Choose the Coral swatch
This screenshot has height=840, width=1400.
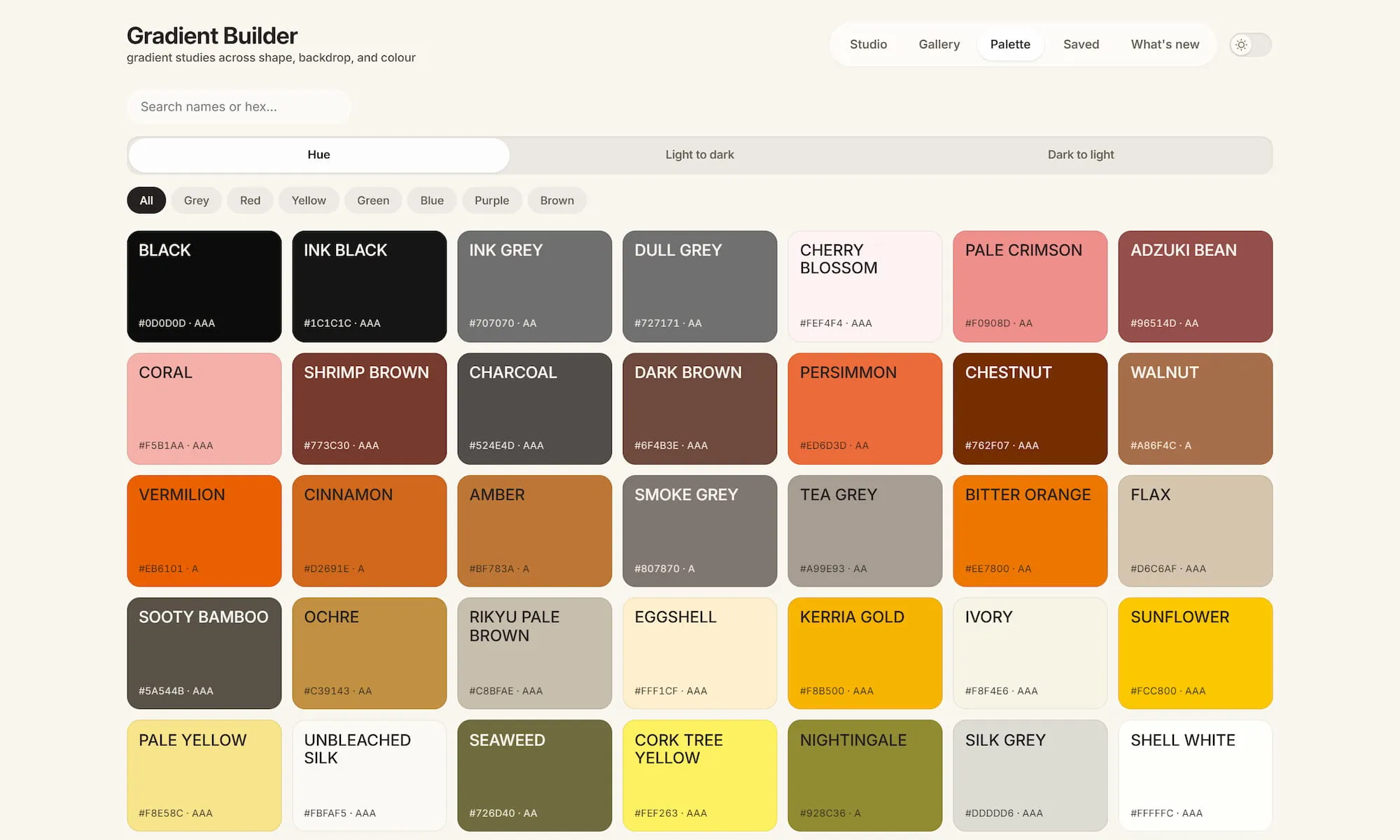(204, 409)
